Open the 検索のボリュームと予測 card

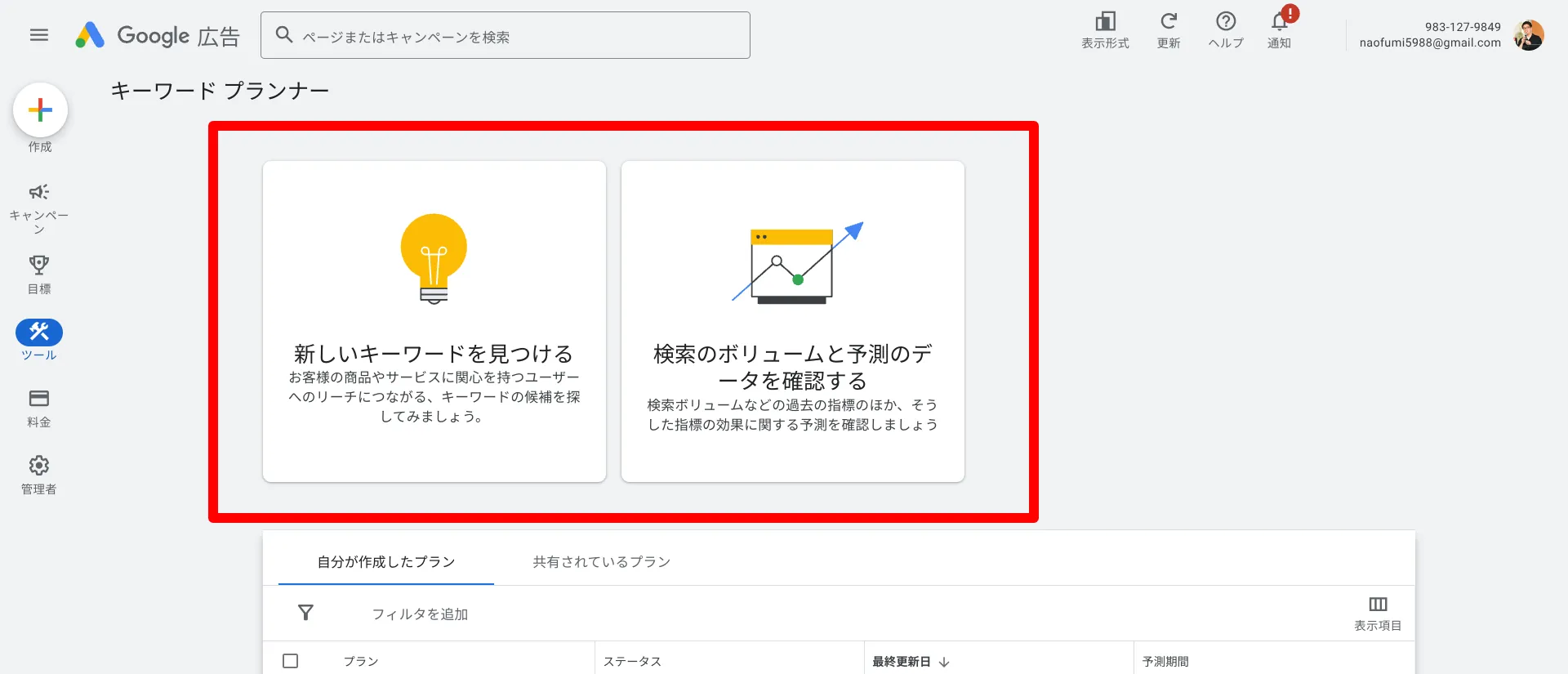tap(793, 321)
